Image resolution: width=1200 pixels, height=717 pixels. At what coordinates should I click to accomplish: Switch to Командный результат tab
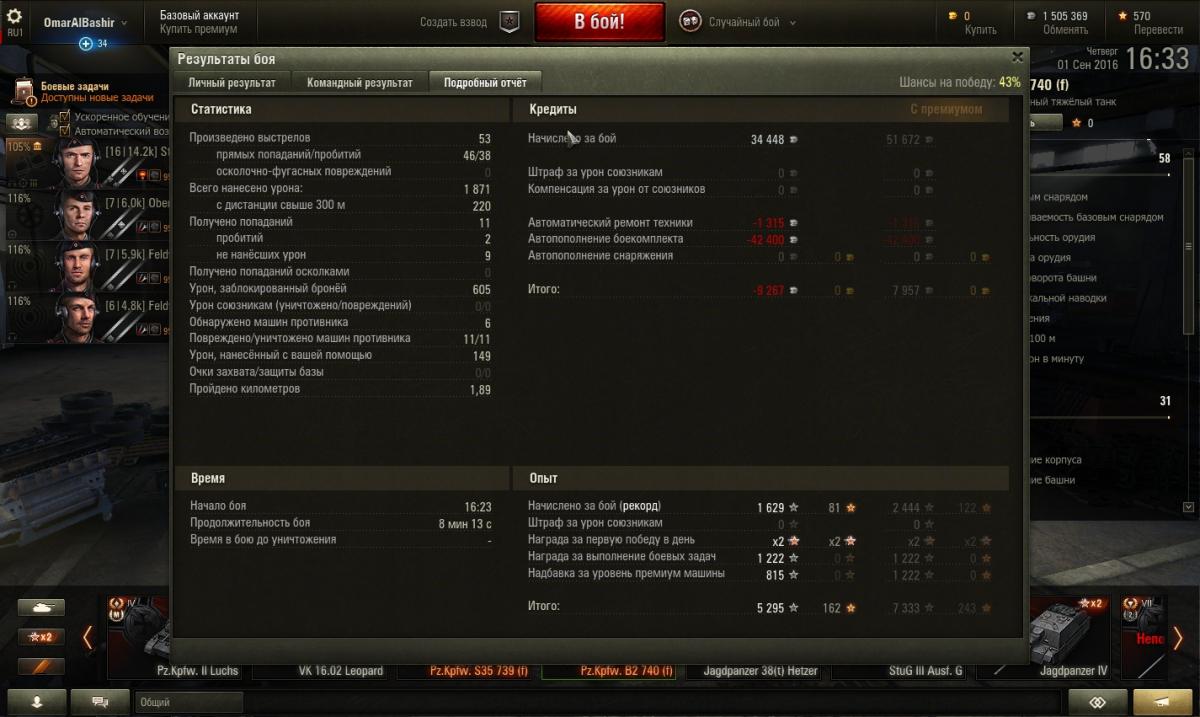359,82
